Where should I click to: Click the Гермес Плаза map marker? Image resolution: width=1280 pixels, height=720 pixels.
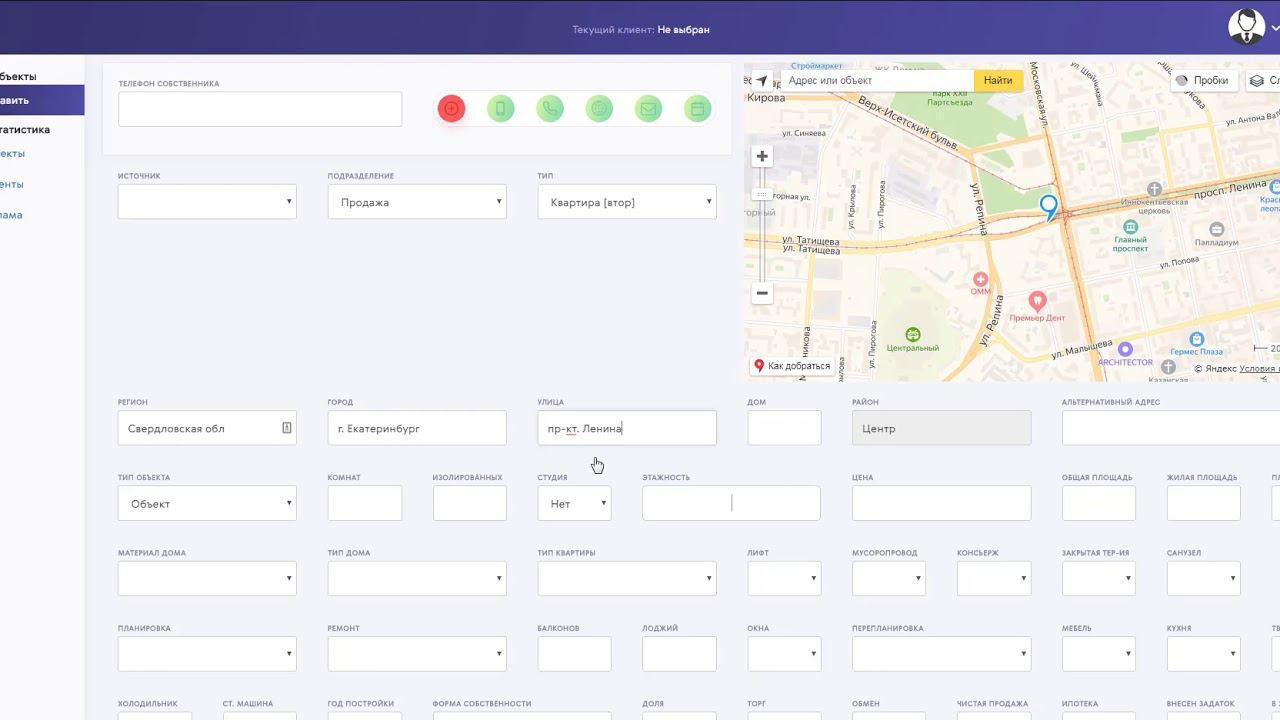(x=1196, y=339)
